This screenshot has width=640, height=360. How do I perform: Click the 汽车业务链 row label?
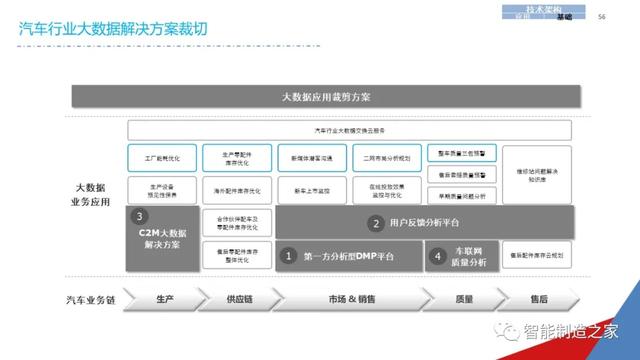click(91, 300)
